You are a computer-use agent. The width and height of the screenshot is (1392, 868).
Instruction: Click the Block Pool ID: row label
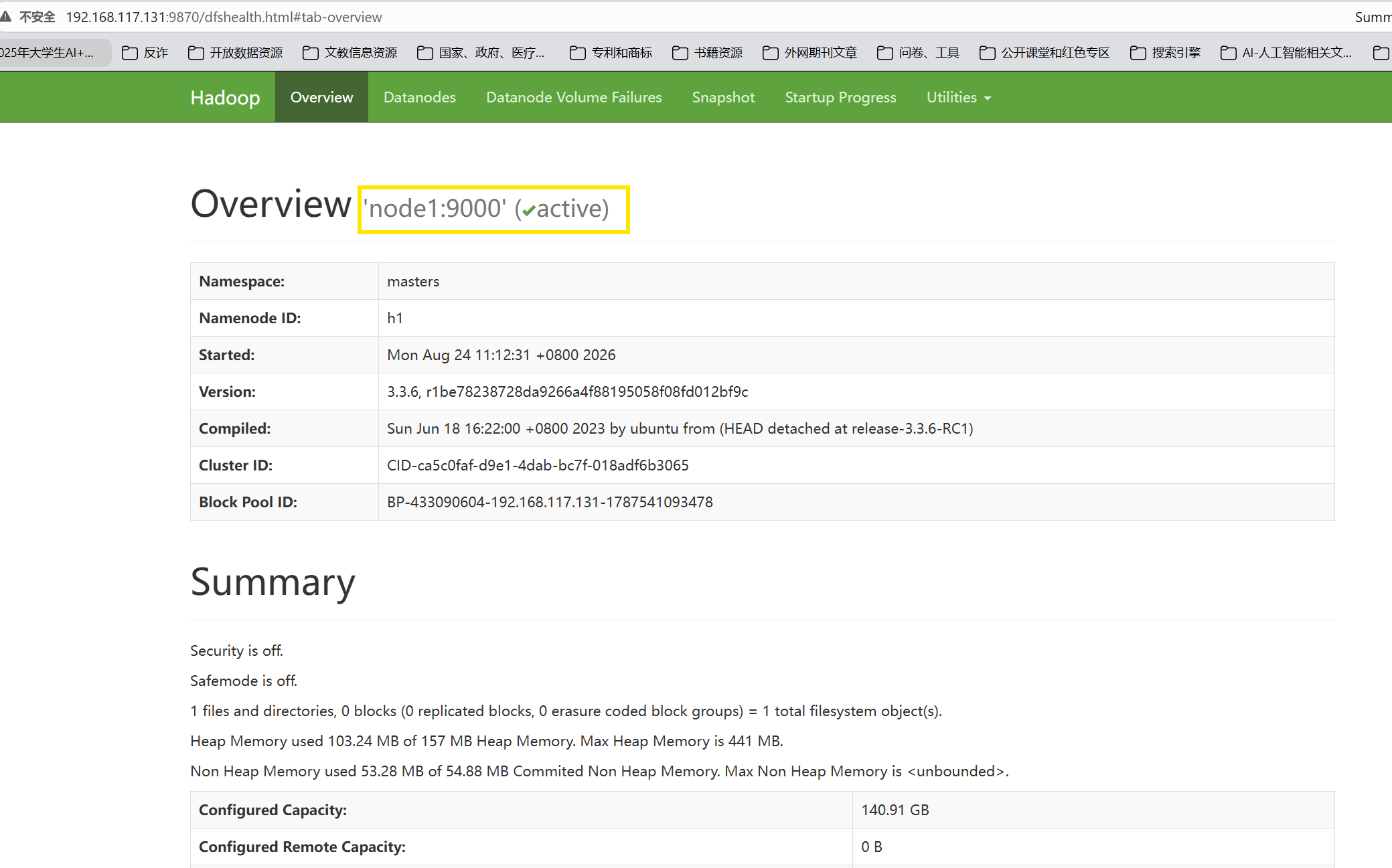click(x=248, y=502)
